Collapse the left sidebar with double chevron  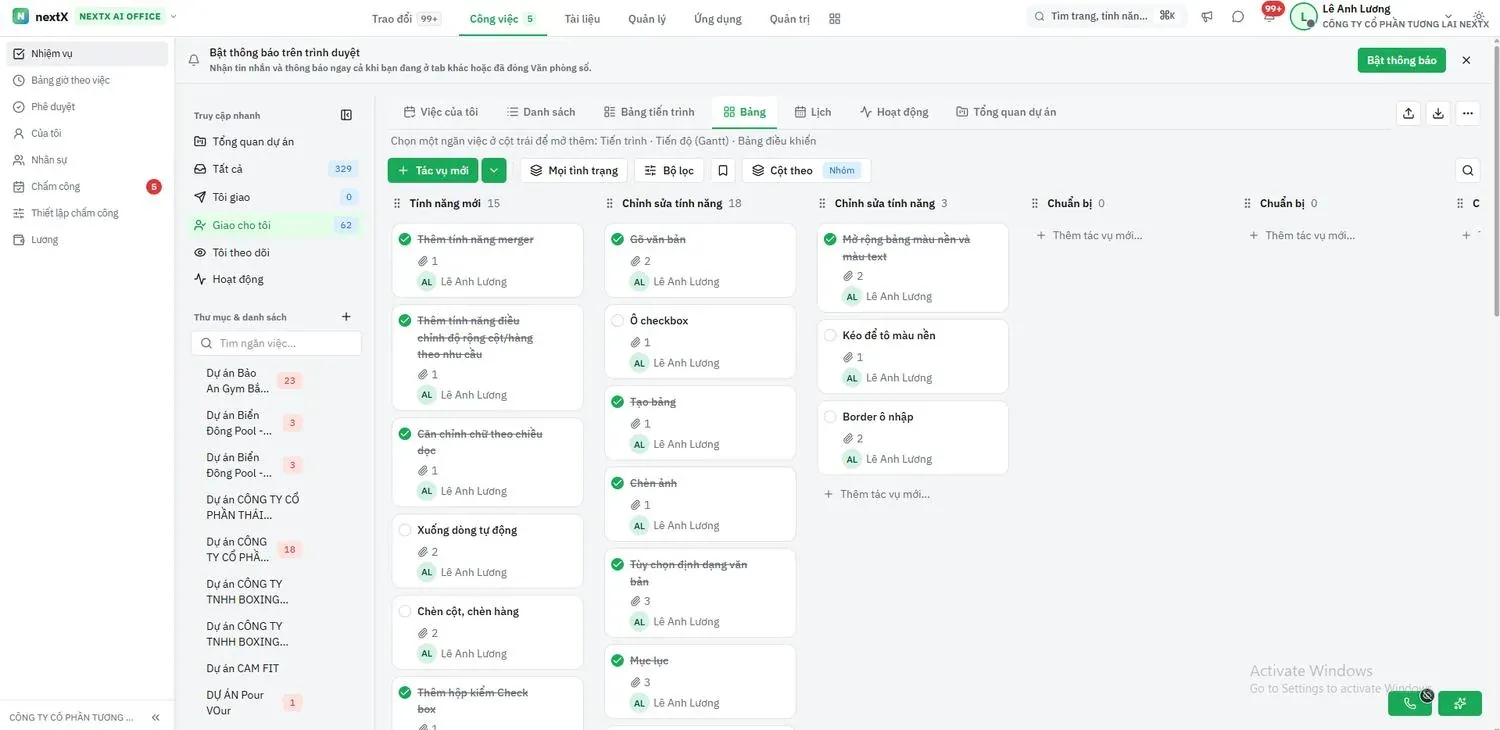coord(155,717)
